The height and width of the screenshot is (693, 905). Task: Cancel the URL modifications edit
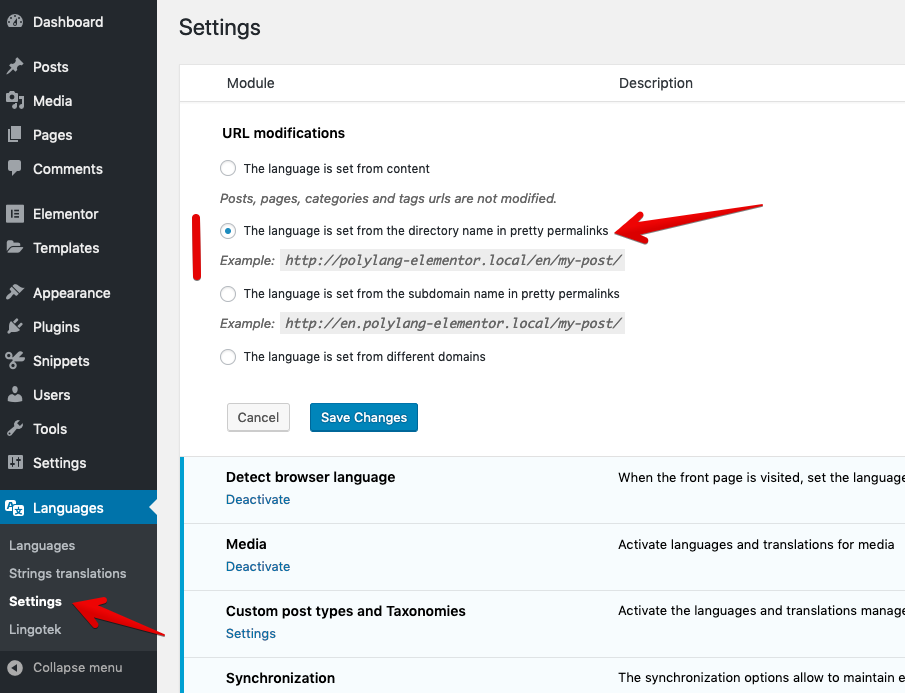pyautogui.click(x=258, y=417)
